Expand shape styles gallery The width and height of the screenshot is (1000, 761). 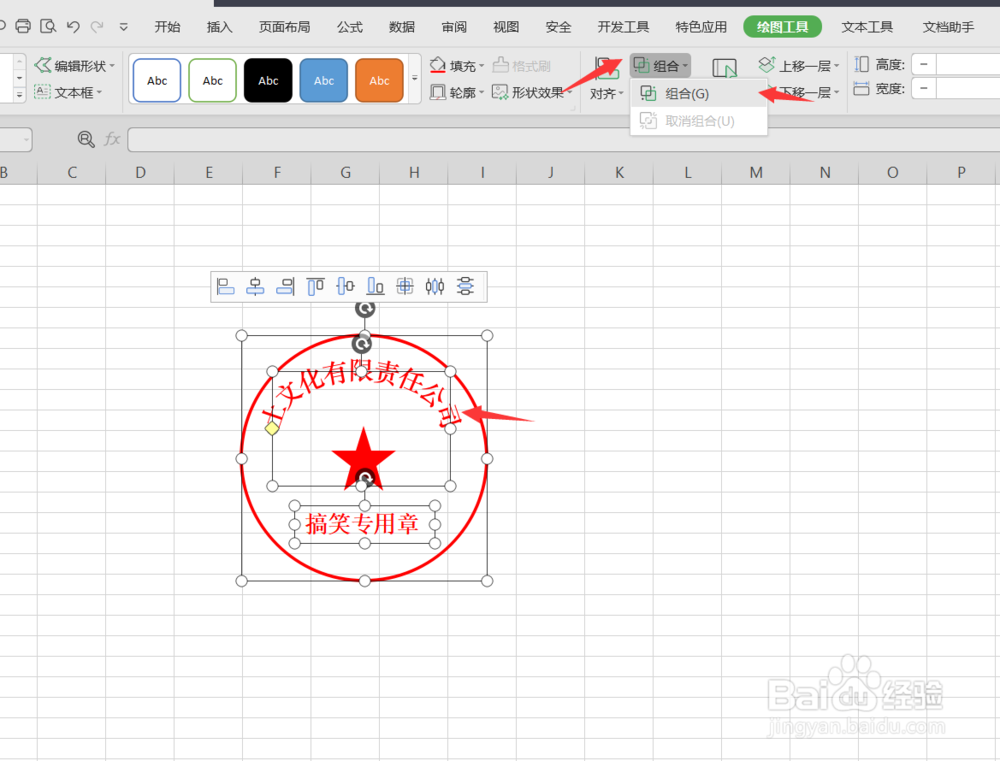[x=415, y=78]
